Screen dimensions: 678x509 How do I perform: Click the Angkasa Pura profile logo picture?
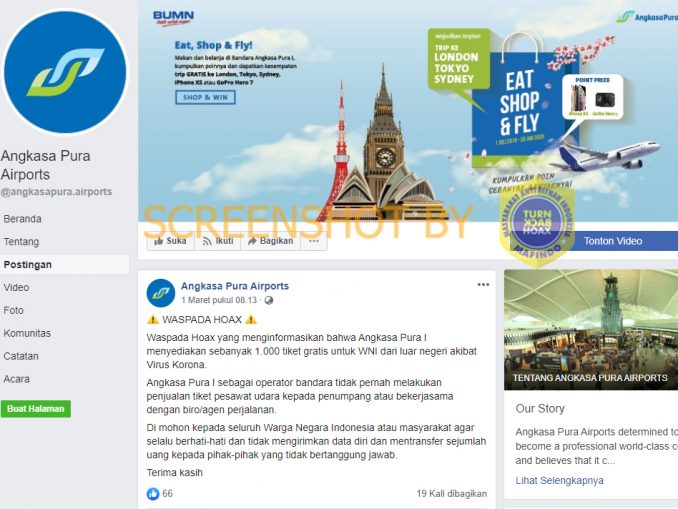tap(65, 72)
